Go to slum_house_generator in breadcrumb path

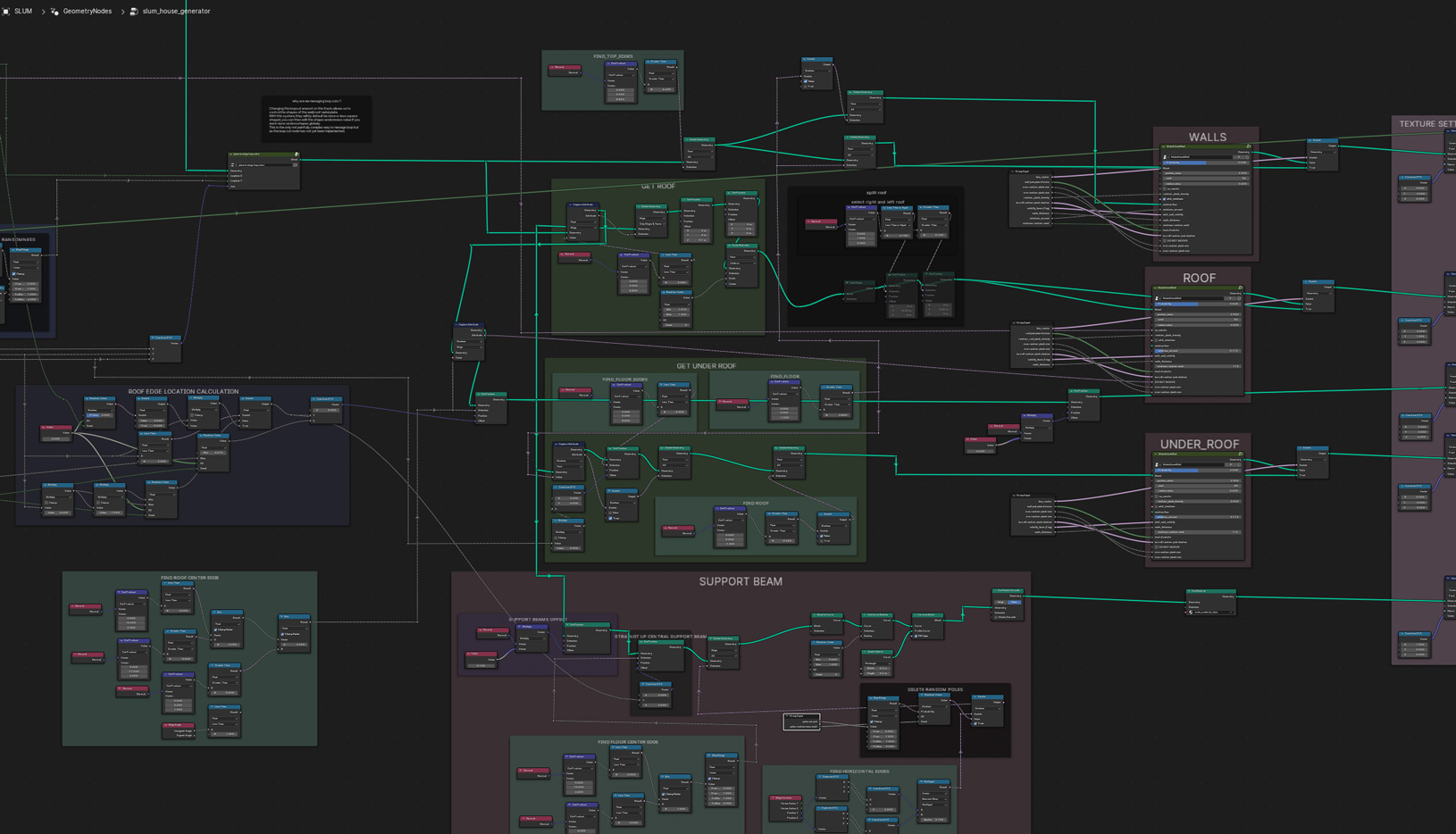[x=176, y=11]
